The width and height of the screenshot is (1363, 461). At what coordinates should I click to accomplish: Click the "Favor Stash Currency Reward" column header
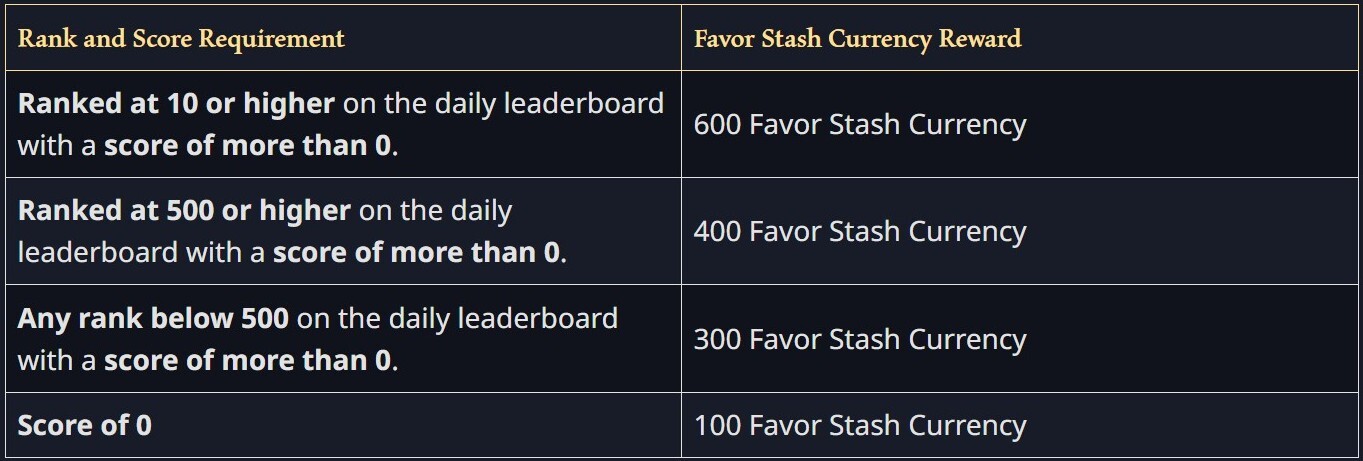(x=857, y=39)
